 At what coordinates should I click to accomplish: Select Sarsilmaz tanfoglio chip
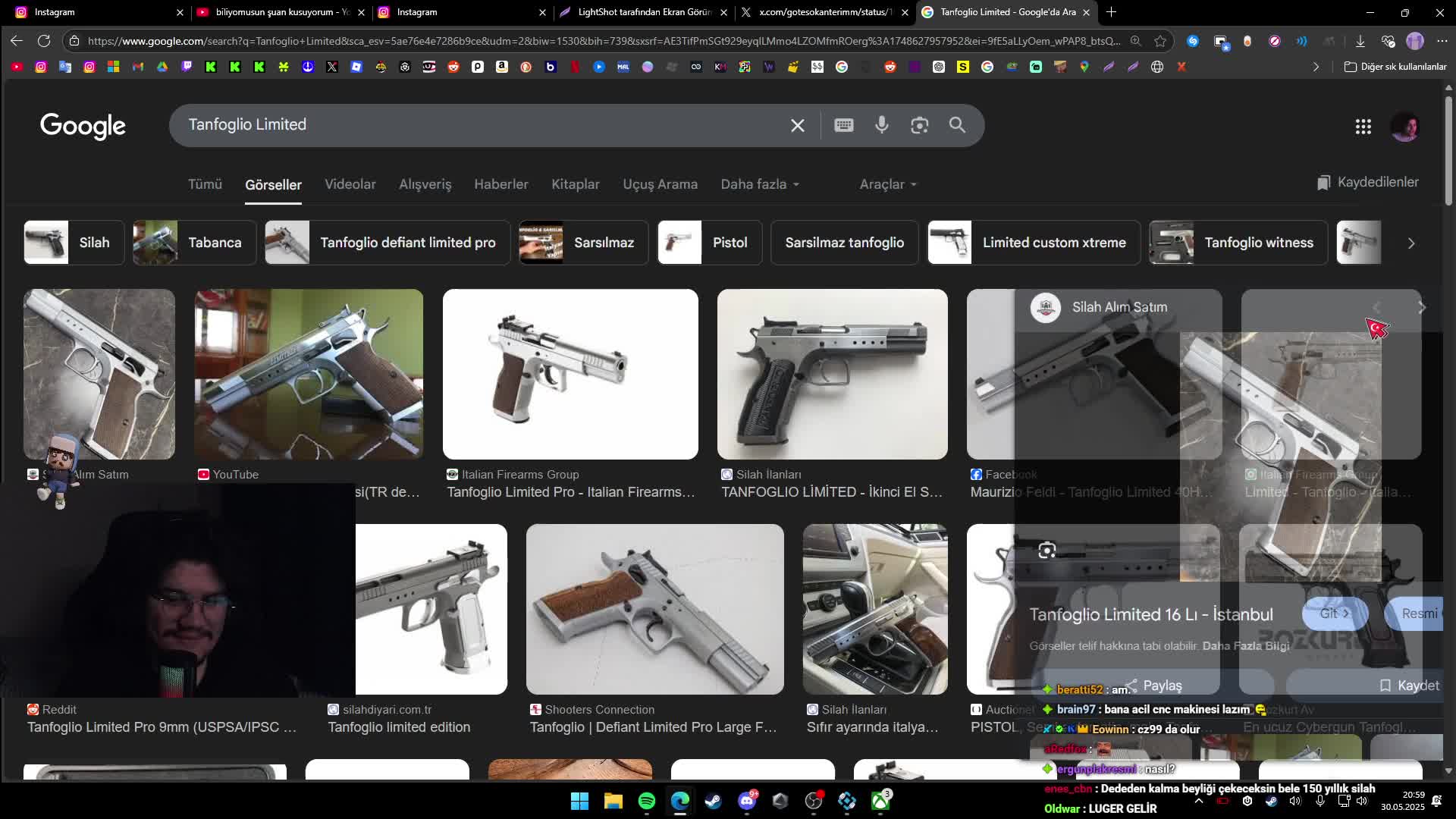844,243
